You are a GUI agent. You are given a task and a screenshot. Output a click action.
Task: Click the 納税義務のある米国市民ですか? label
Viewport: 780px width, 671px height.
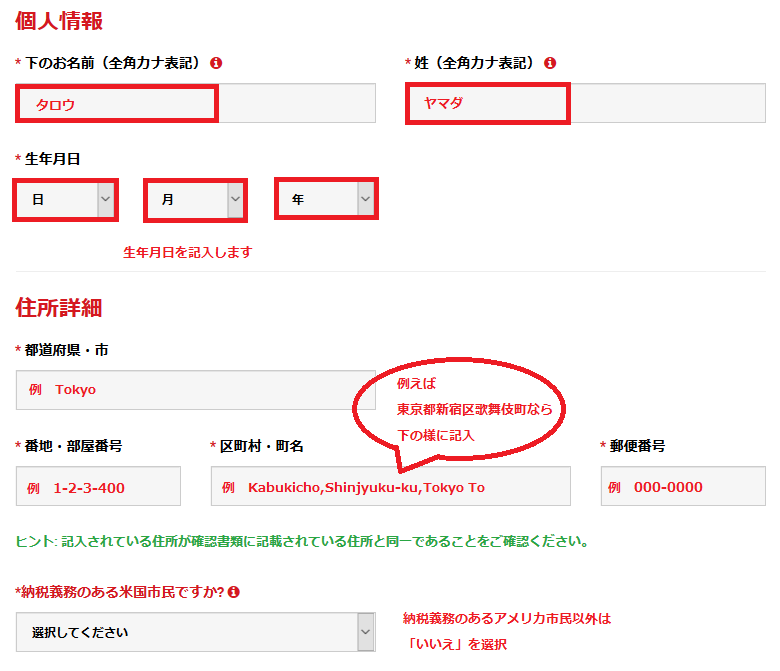pyautogui.click(x=120, y=592)
